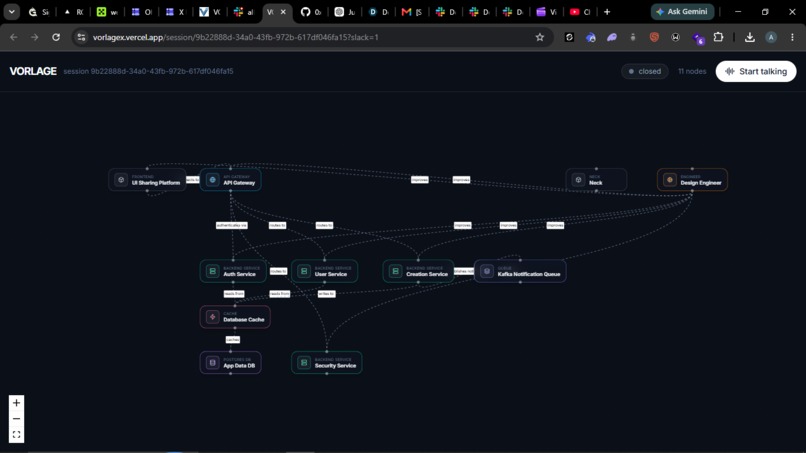Select the Creation Service node icon
This screenshot has height=453, width=806.
point(395,271)
